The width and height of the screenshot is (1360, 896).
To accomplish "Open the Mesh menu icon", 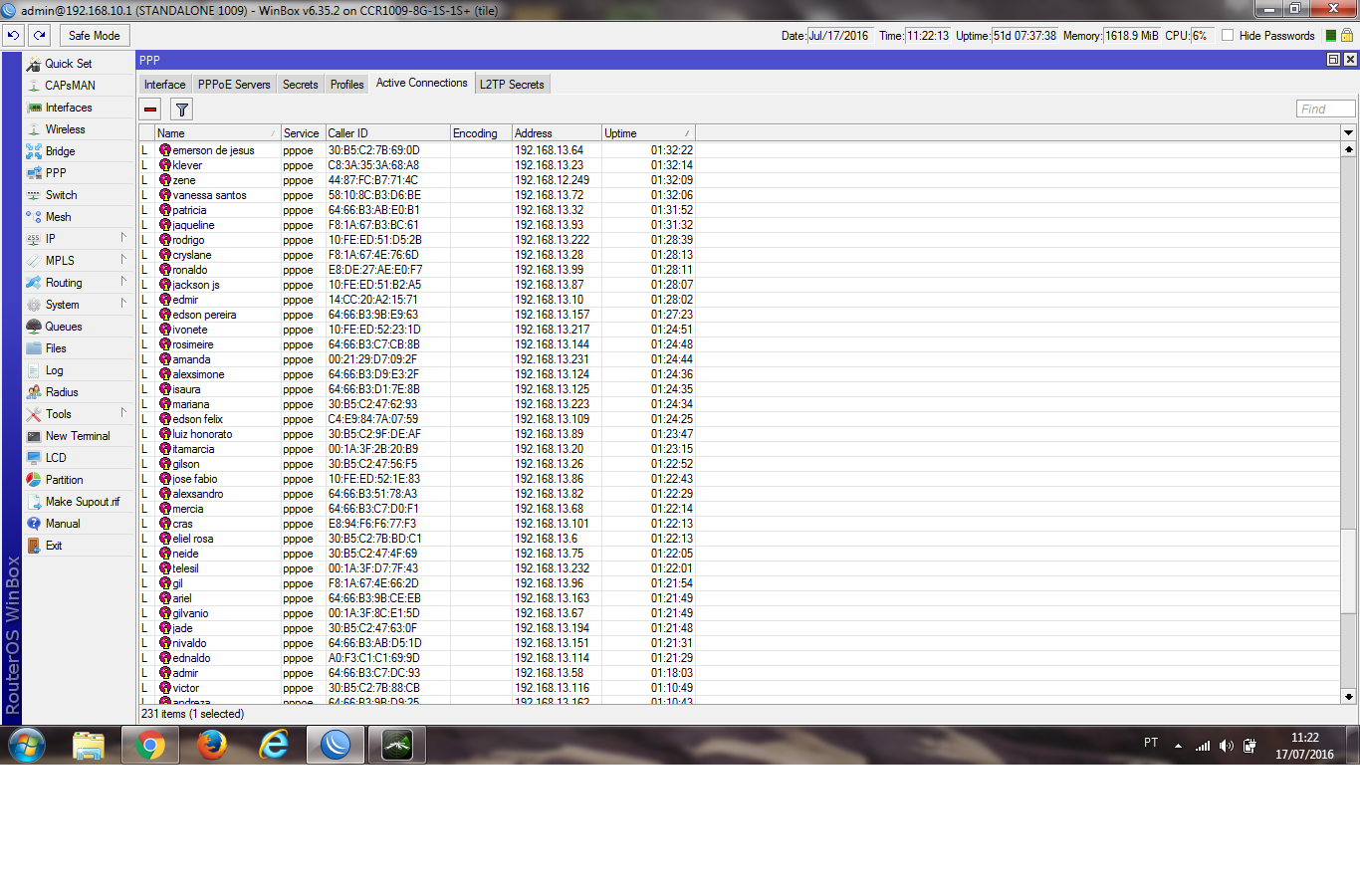I will 34,217.
